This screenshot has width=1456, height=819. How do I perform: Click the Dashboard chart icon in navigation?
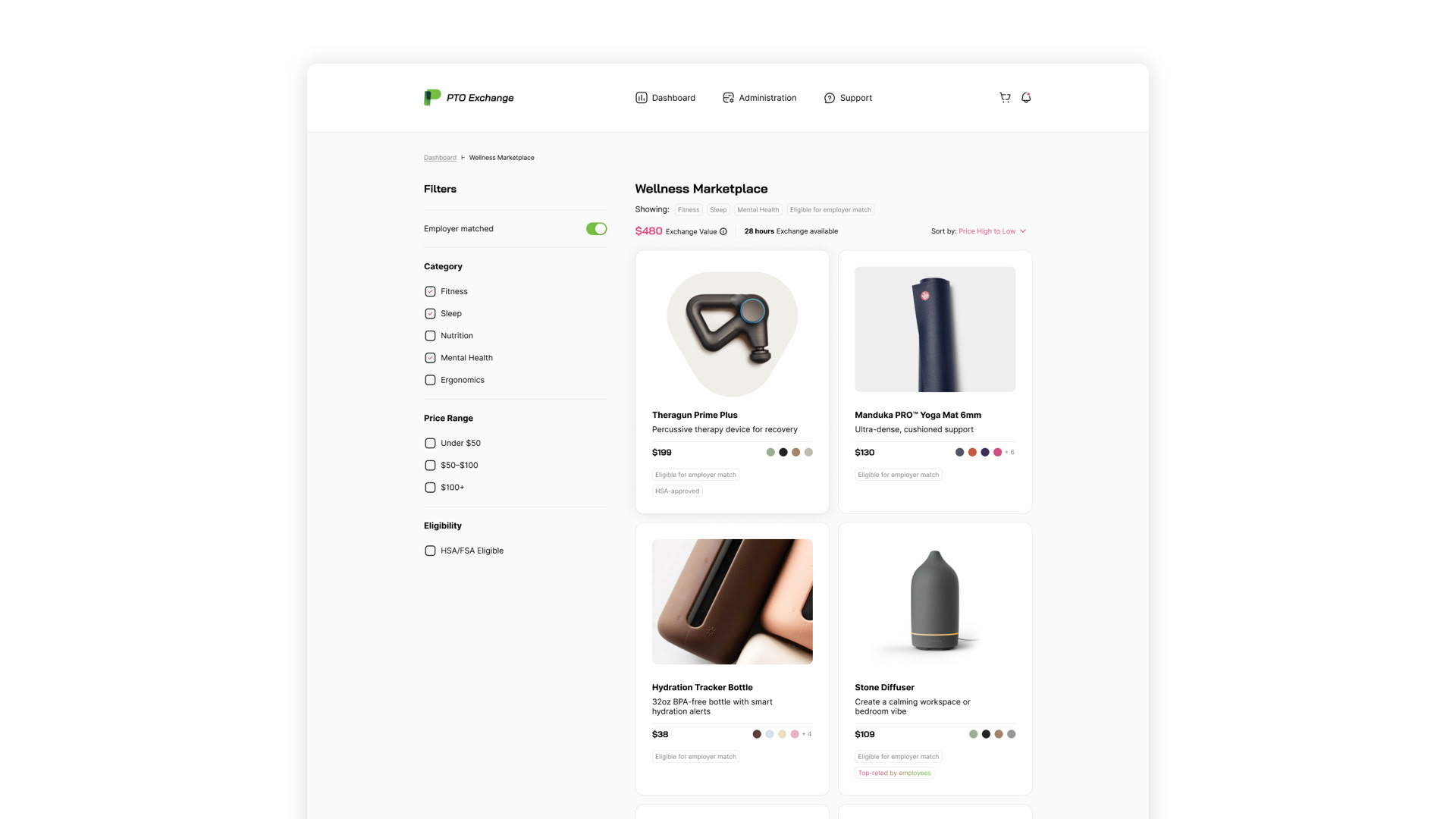point(641,98)
